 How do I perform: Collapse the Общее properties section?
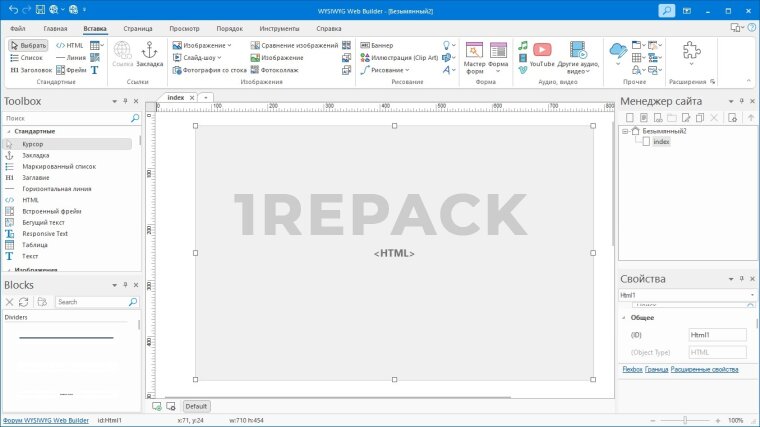click(624, 317)
